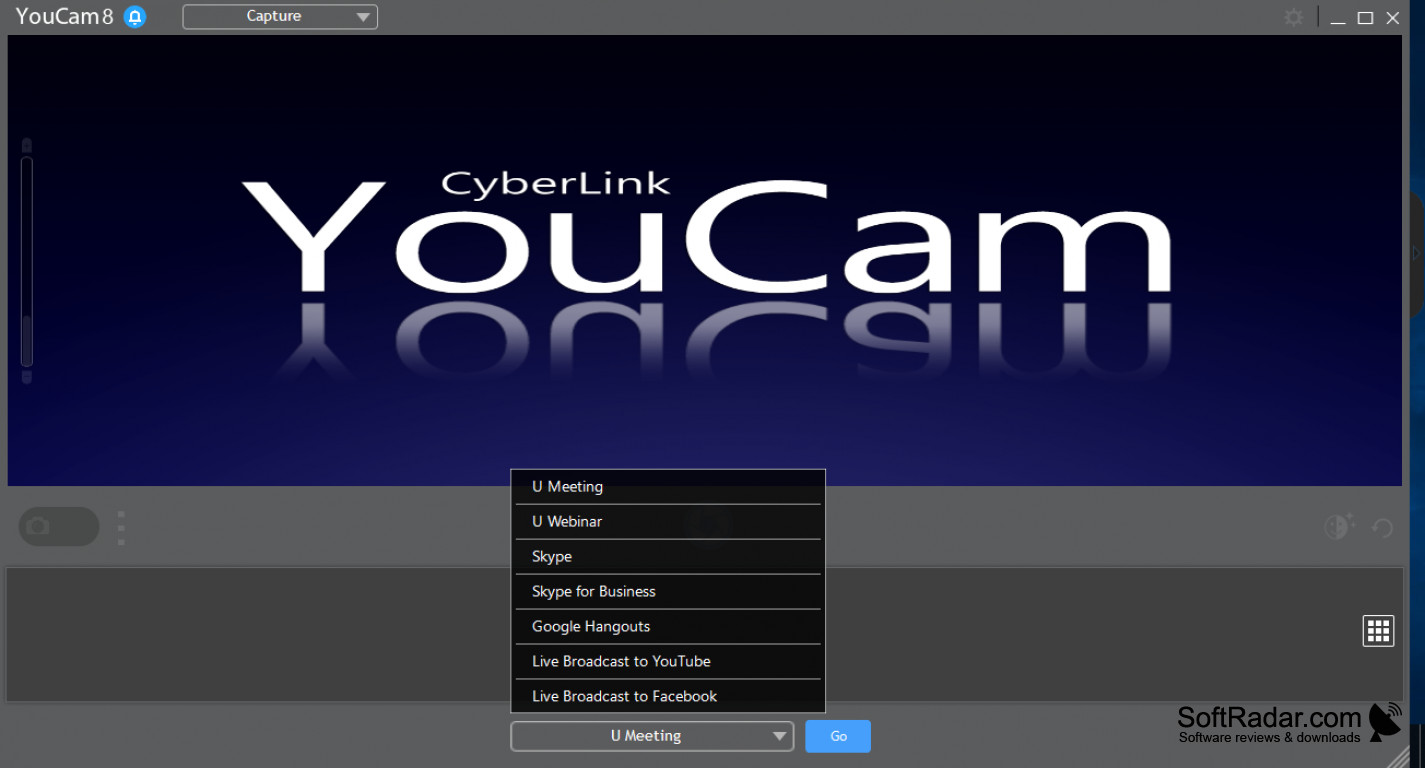Choose Live Broadcast to YouTube
The height and width of the screenshot is (768, 1425).
coord(668,662)
